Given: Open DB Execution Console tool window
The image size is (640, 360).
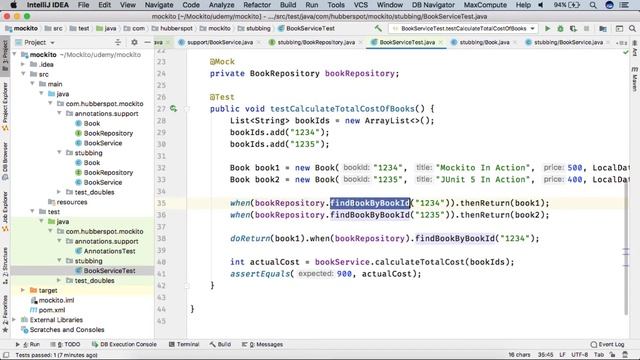Looking at the screenshot, I should tap(124, 344).
